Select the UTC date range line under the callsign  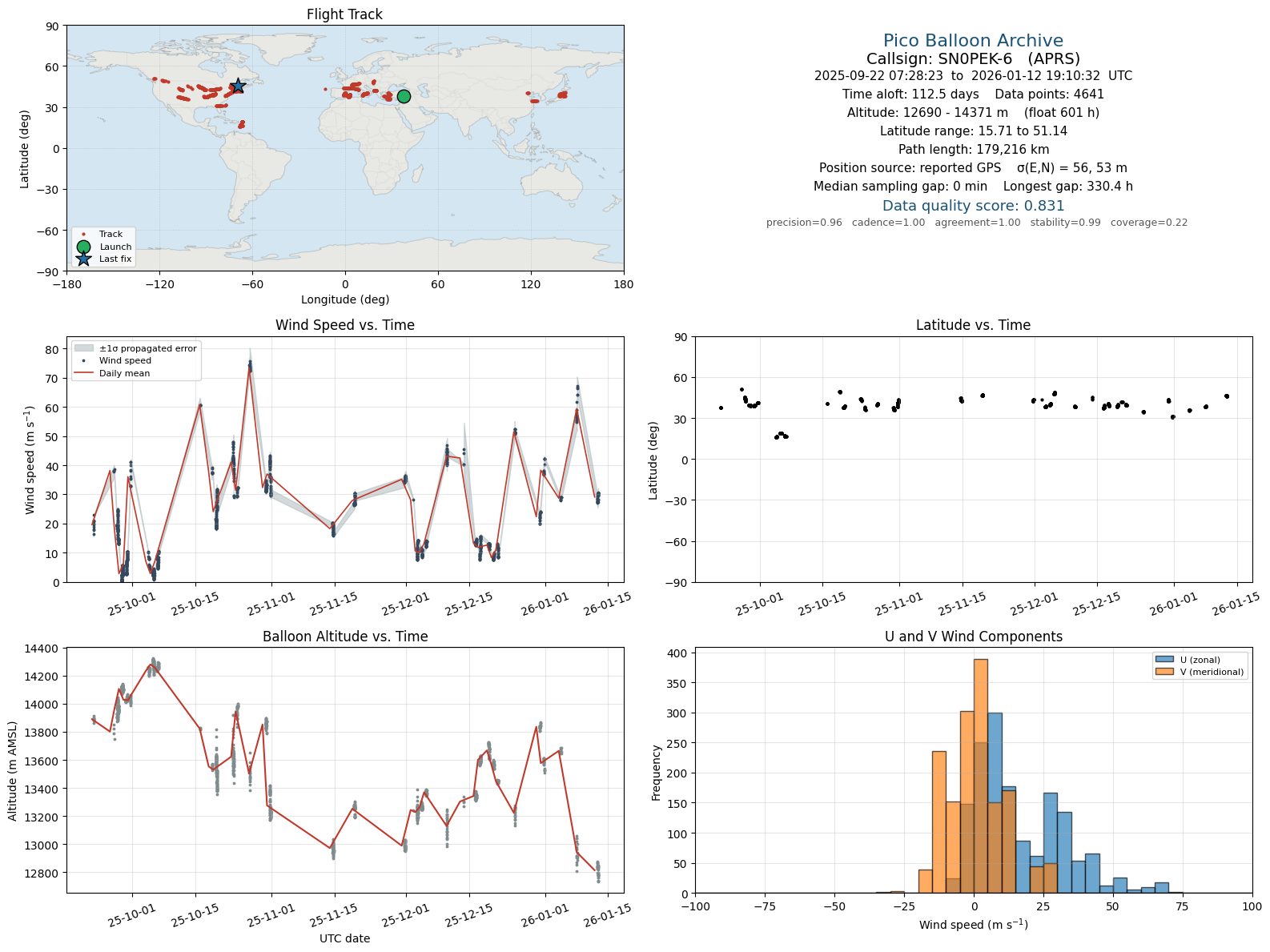(974, 76)
